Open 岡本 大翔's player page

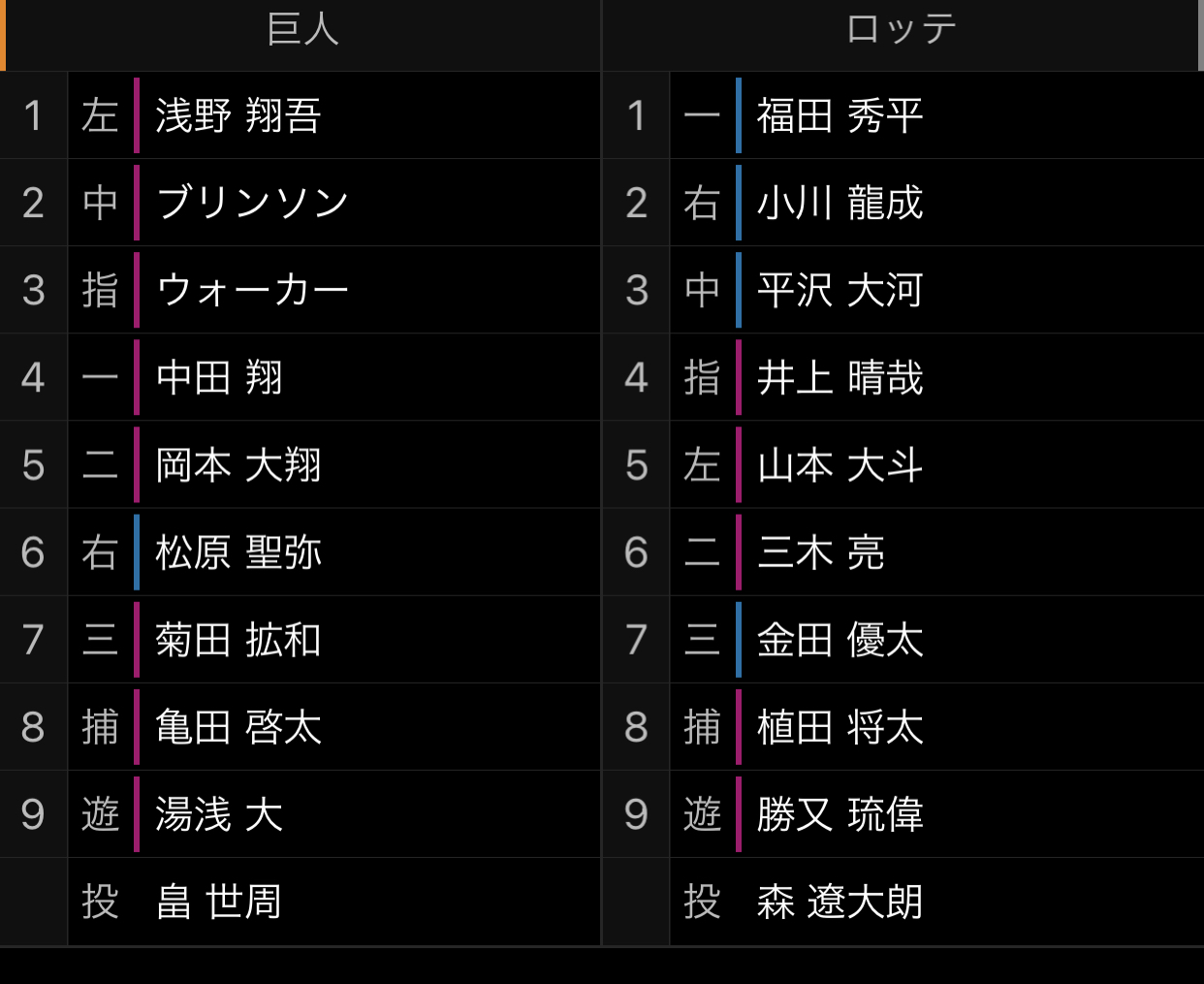(238, 465)
